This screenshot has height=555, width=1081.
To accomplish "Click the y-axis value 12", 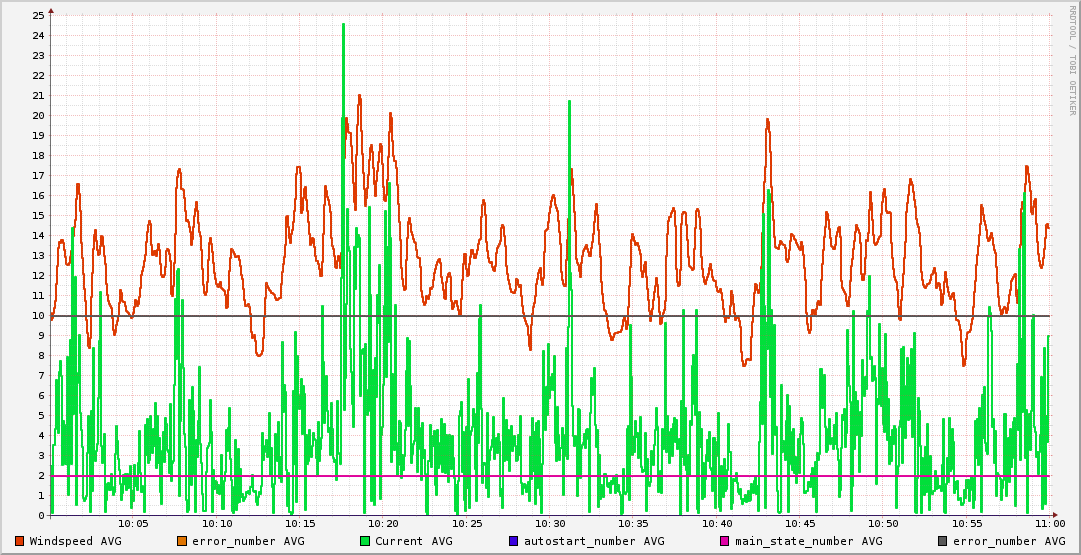I will tap(39, 275).
